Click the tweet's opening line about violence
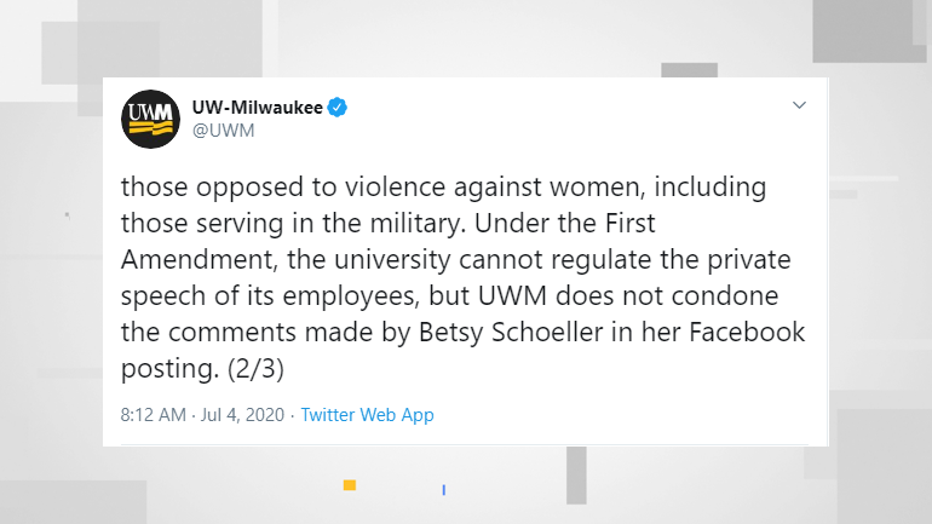This screenshot has height=524, width=932. pos(443,187)
